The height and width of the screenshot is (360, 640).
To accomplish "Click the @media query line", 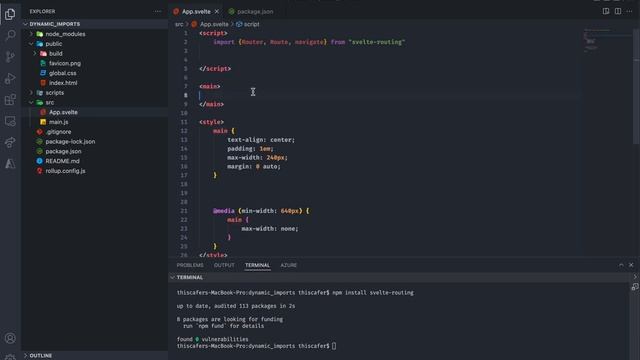I will pyautogui.click(x=261, y=211).
